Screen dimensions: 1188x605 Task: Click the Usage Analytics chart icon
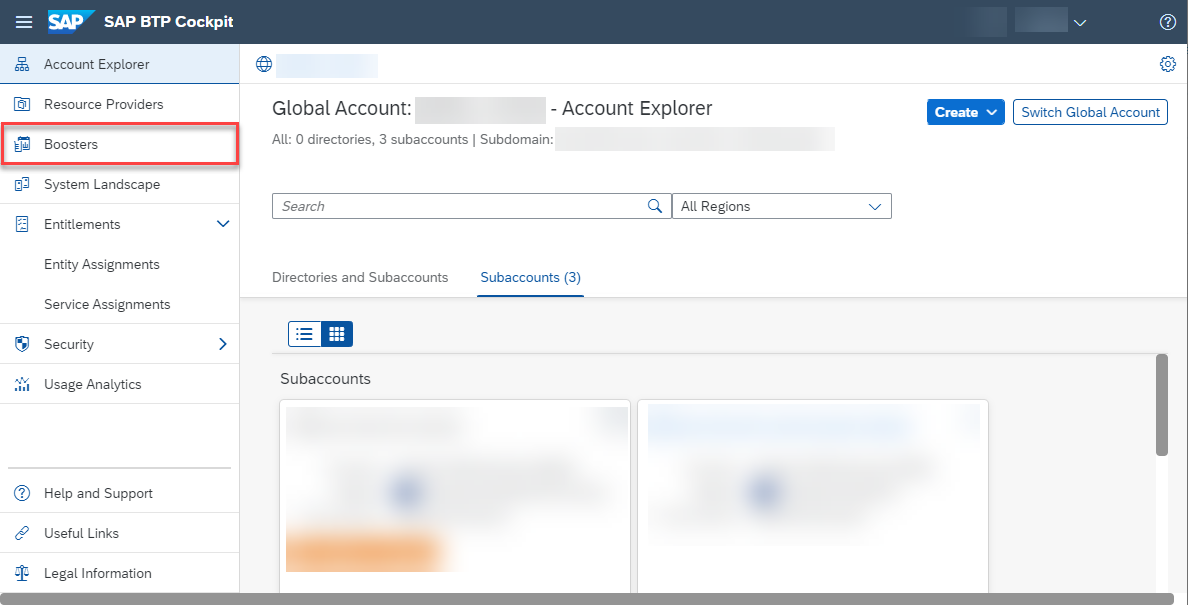coord(22,384)
